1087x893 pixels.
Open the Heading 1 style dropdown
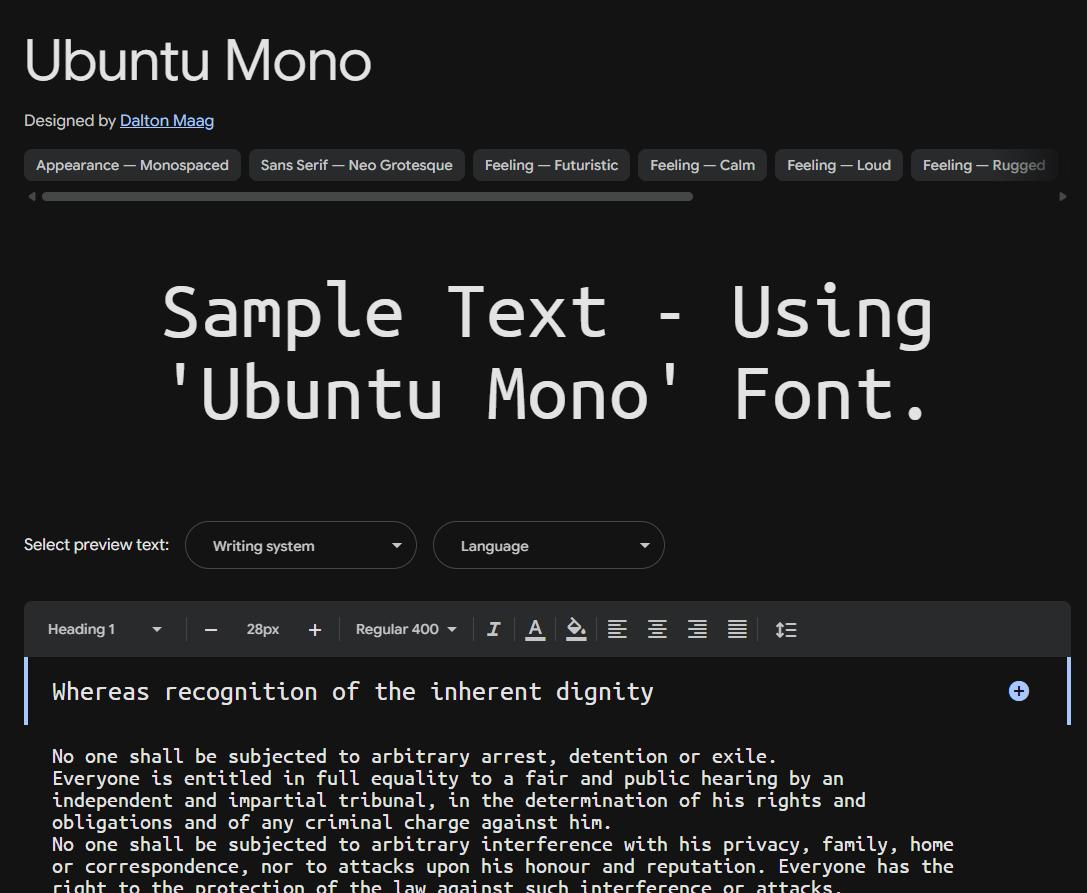point(105,630)
